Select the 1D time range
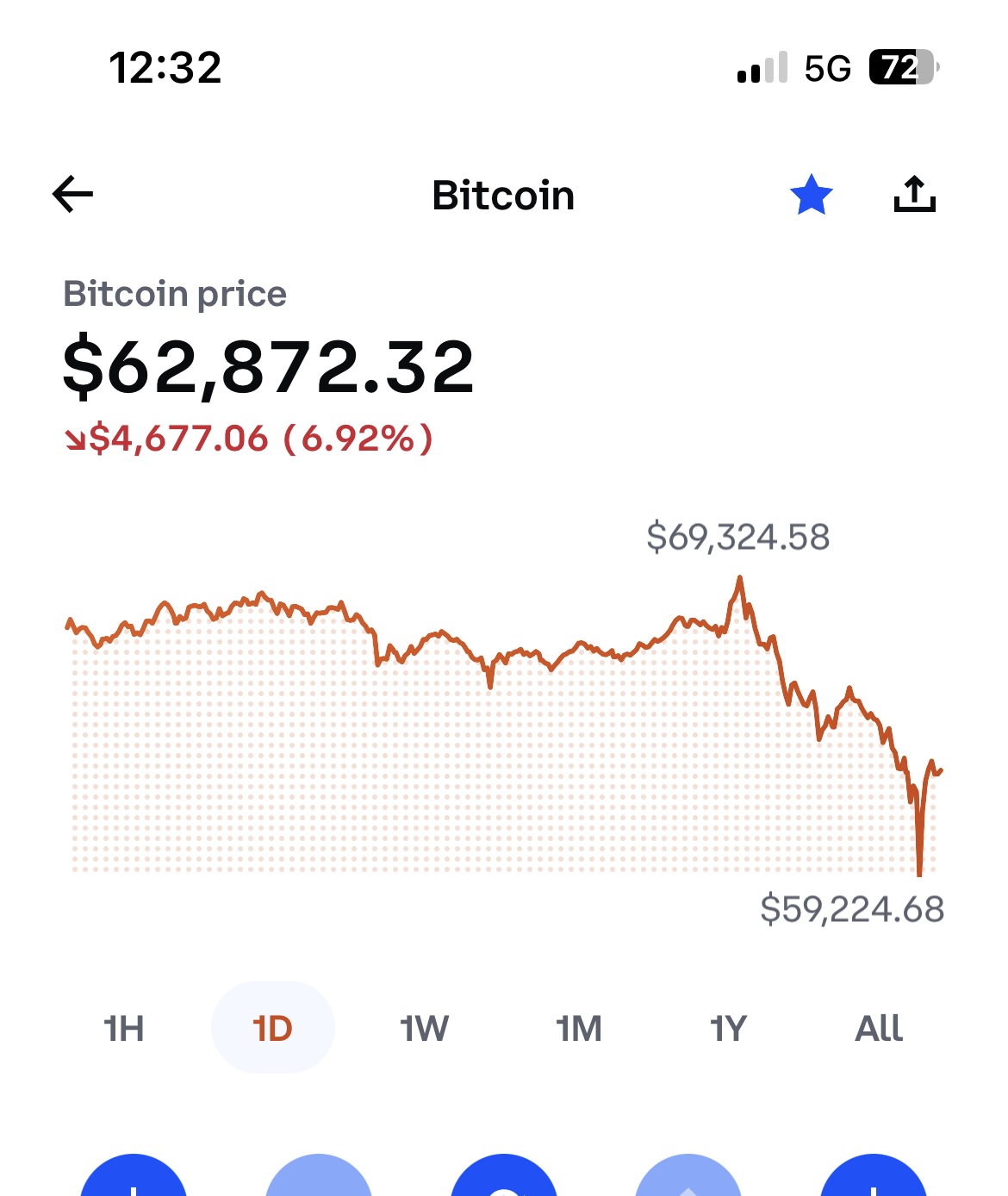Viewport: 1008px width, 1196px height. tap(272, 1028)
